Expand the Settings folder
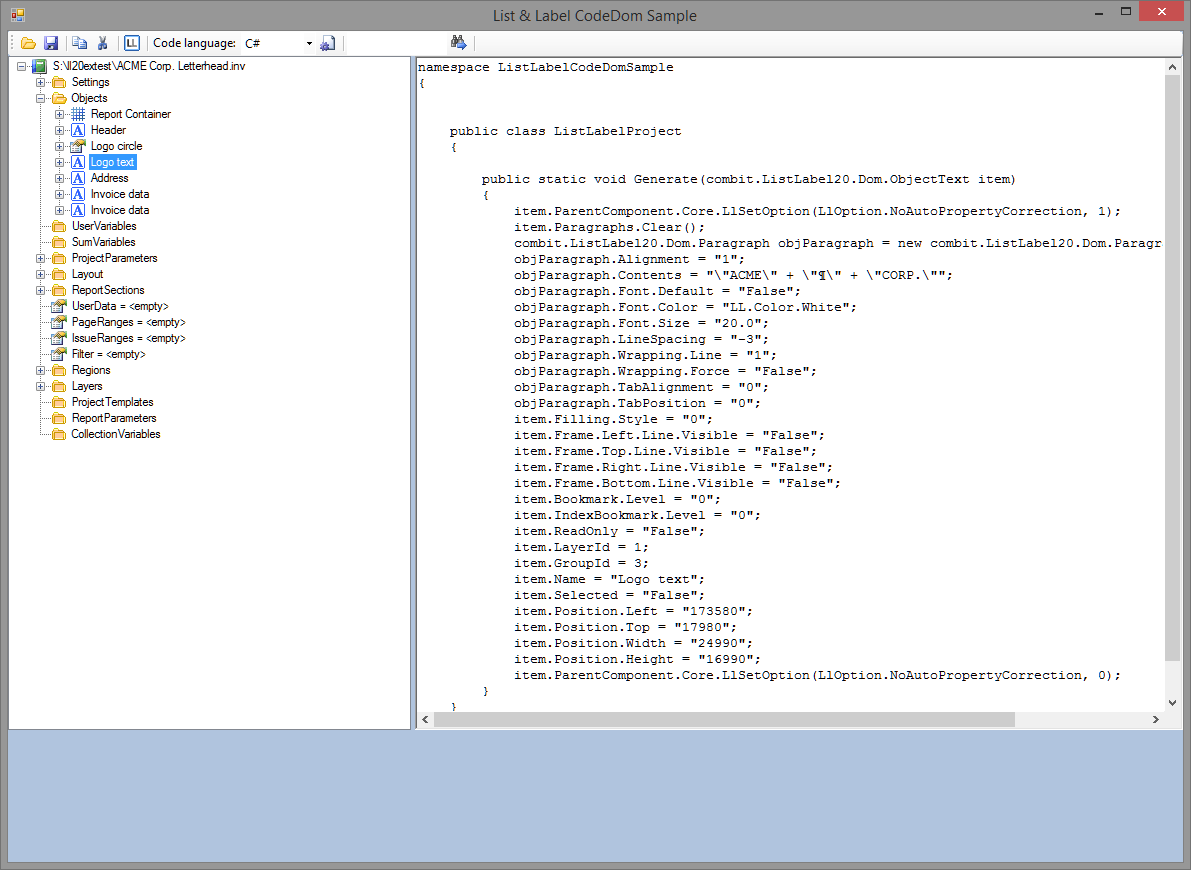Screen dimensions: 1191x870 tap(41, 82)
